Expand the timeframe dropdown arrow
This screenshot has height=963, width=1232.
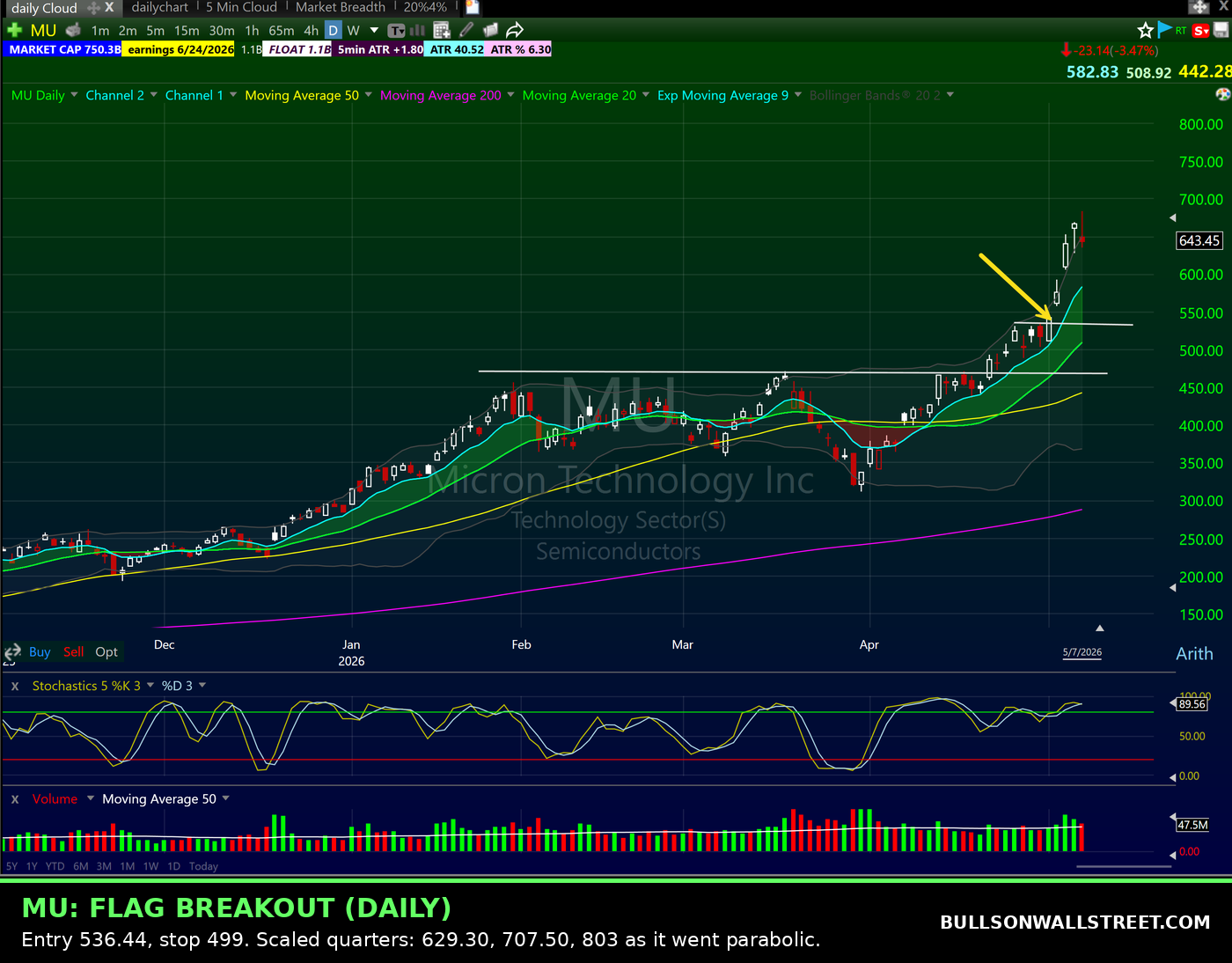click(x=374, y=30)
